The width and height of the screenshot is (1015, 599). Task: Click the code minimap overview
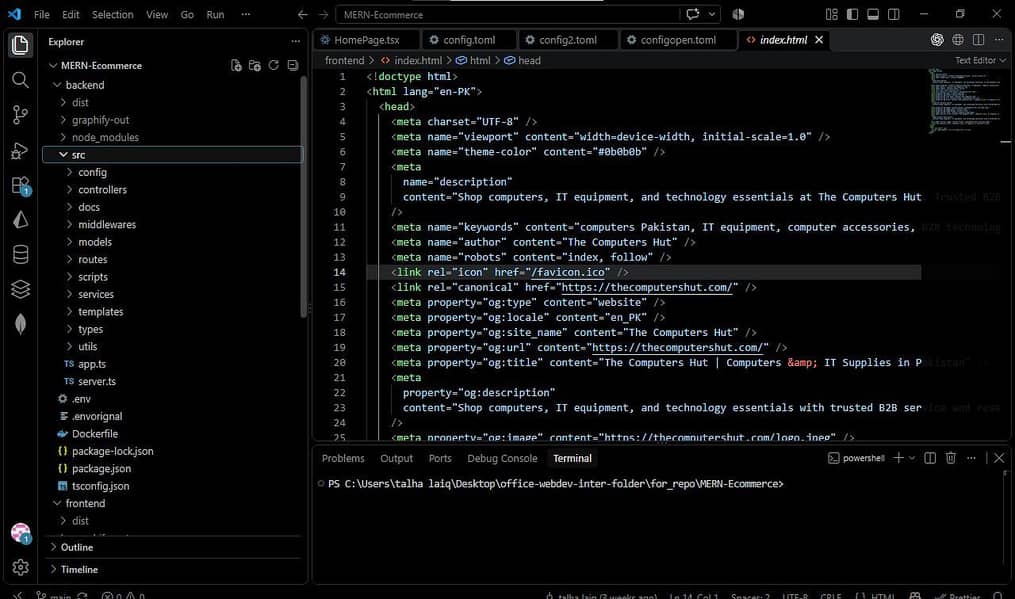point(965,100)
